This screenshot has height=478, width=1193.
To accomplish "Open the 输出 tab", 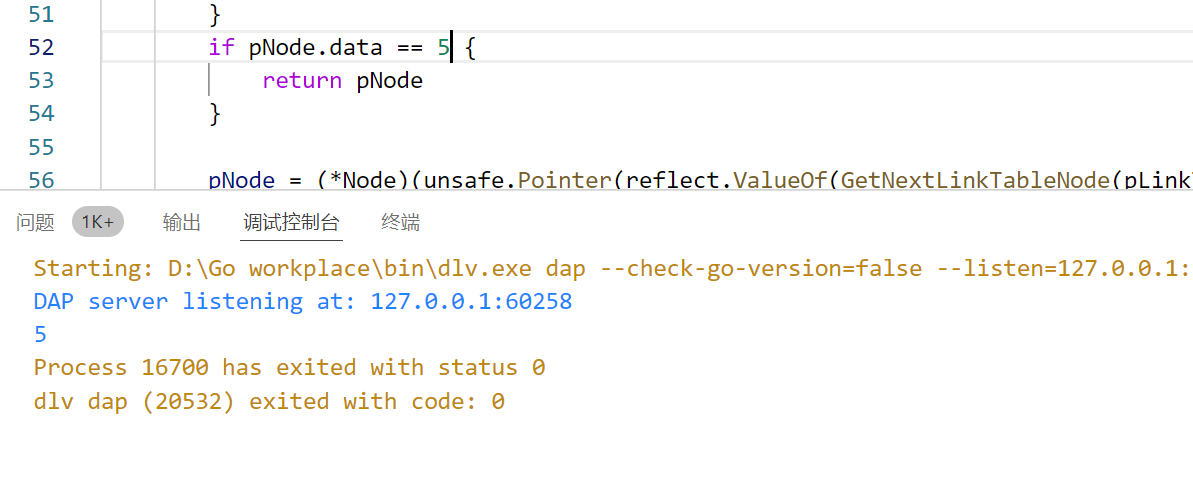I will pyautogui.click(x=182, y=222).
